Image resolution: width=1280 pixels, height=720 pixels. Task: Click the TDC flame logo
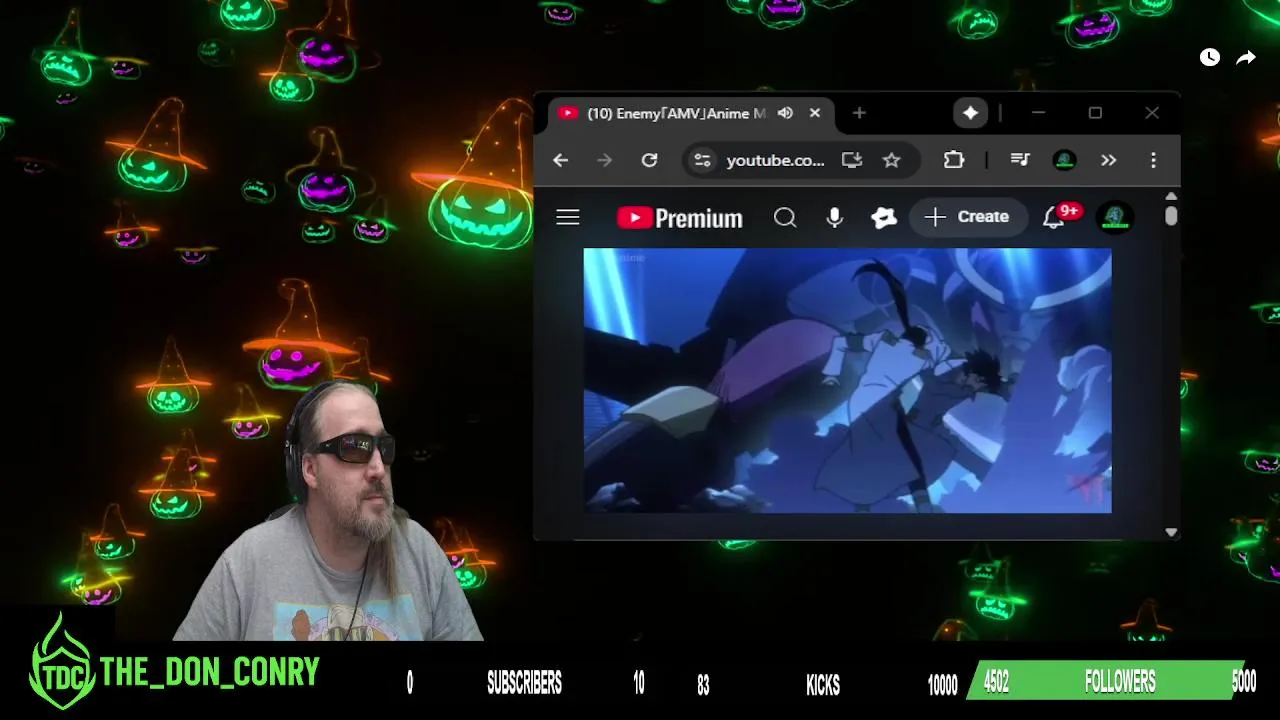click(62, 664)
